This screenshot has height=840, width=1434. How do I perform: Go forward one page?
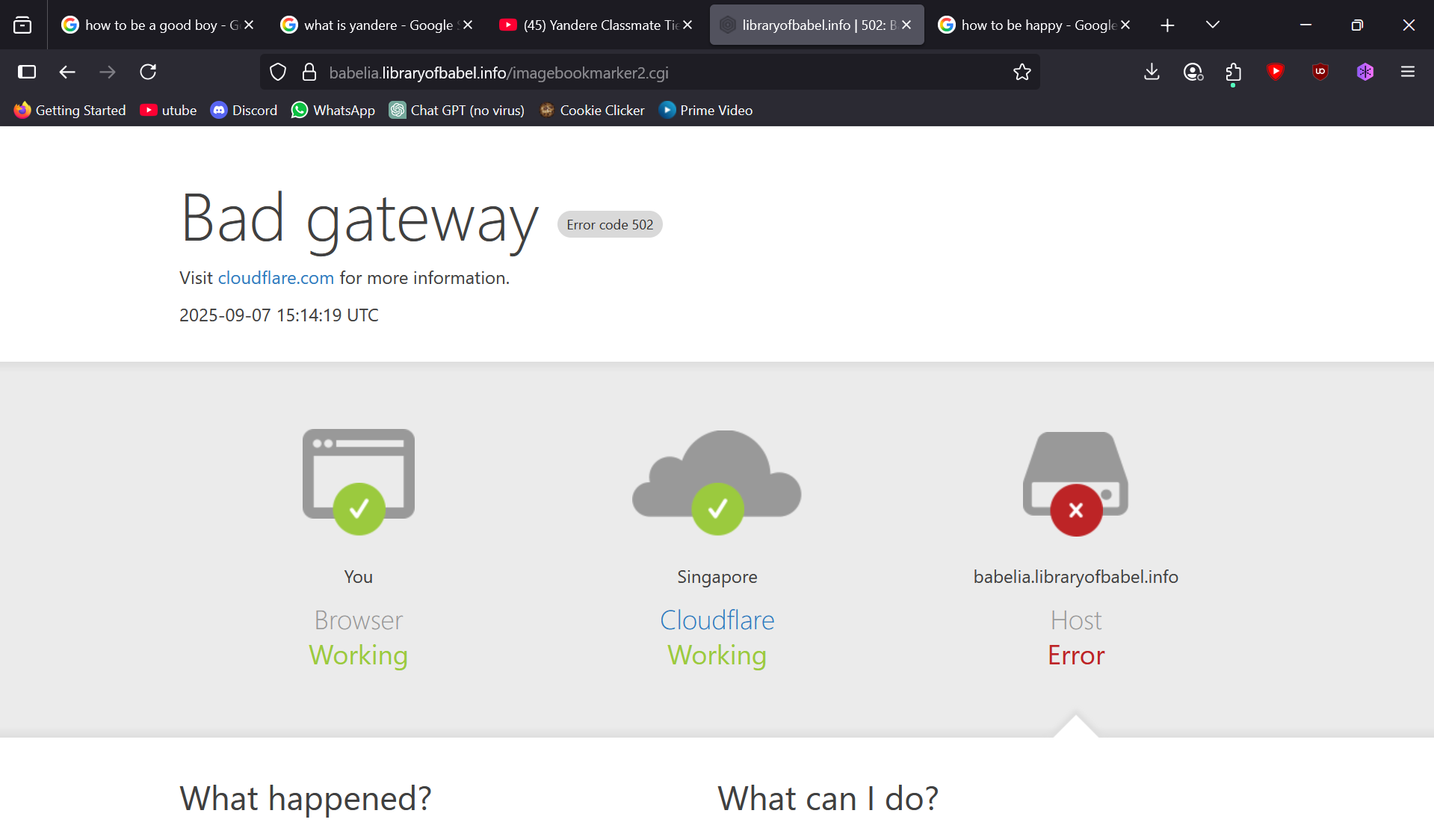[108, 72]
